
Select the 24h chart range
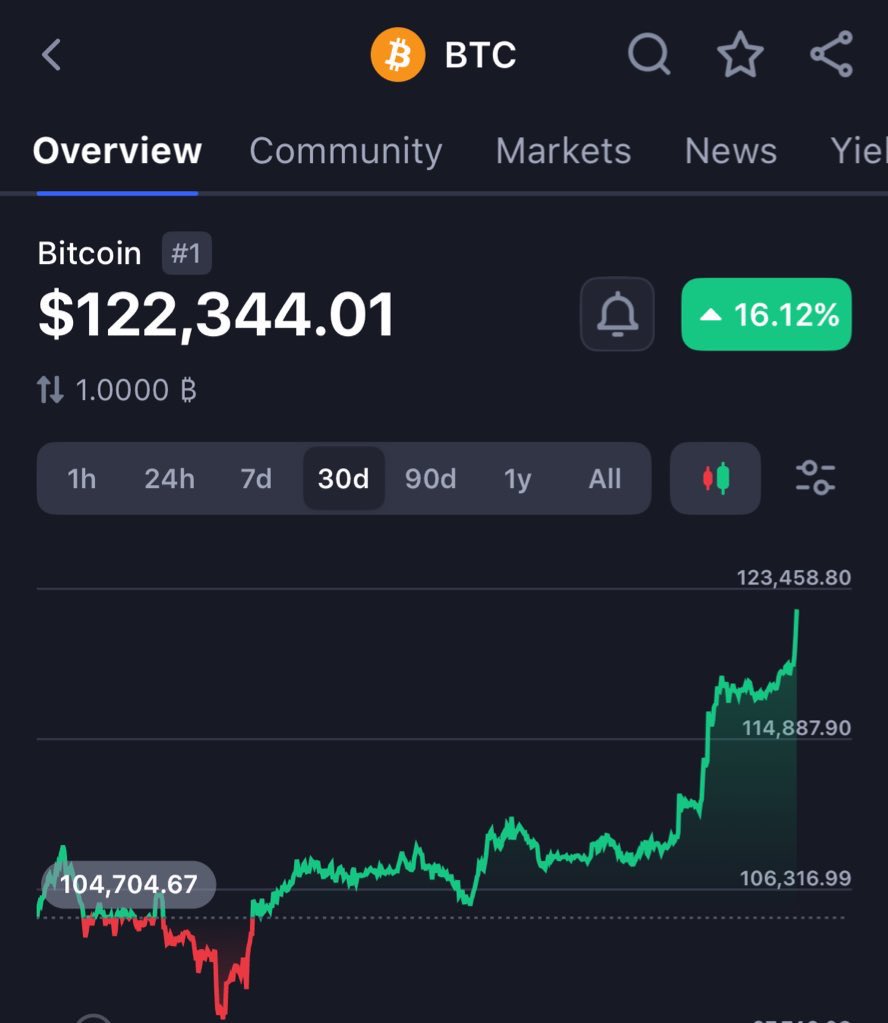pyautogui.click(x=170, y=479)
